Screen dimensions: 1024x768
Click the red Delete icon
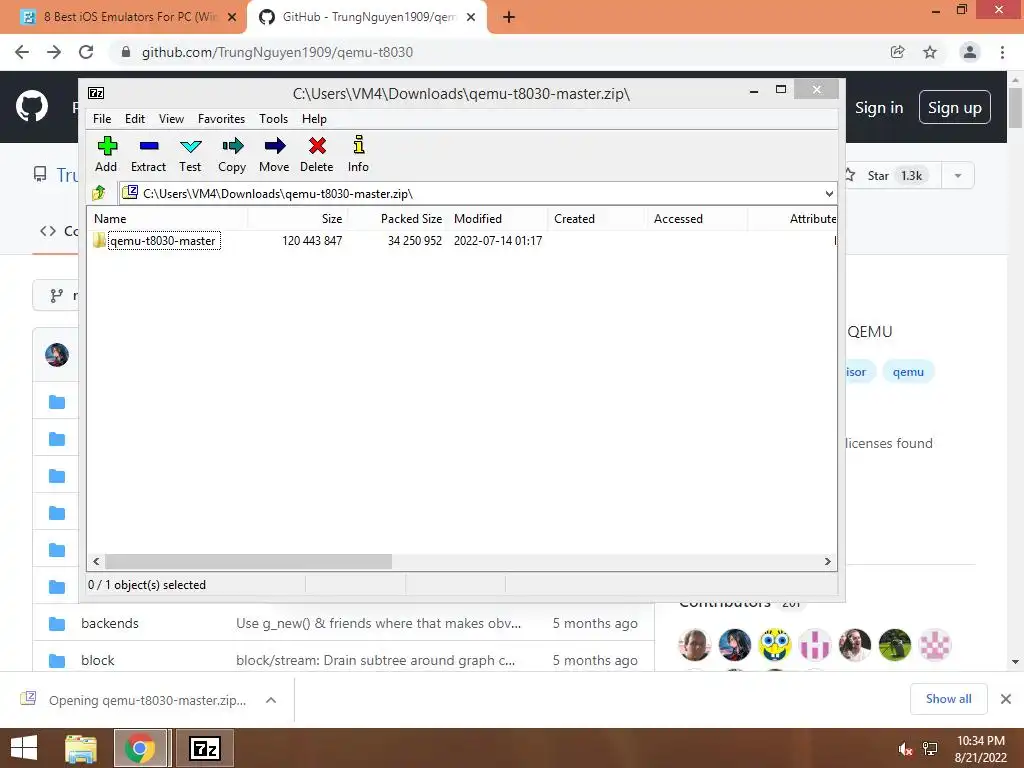tap(317, 154)
